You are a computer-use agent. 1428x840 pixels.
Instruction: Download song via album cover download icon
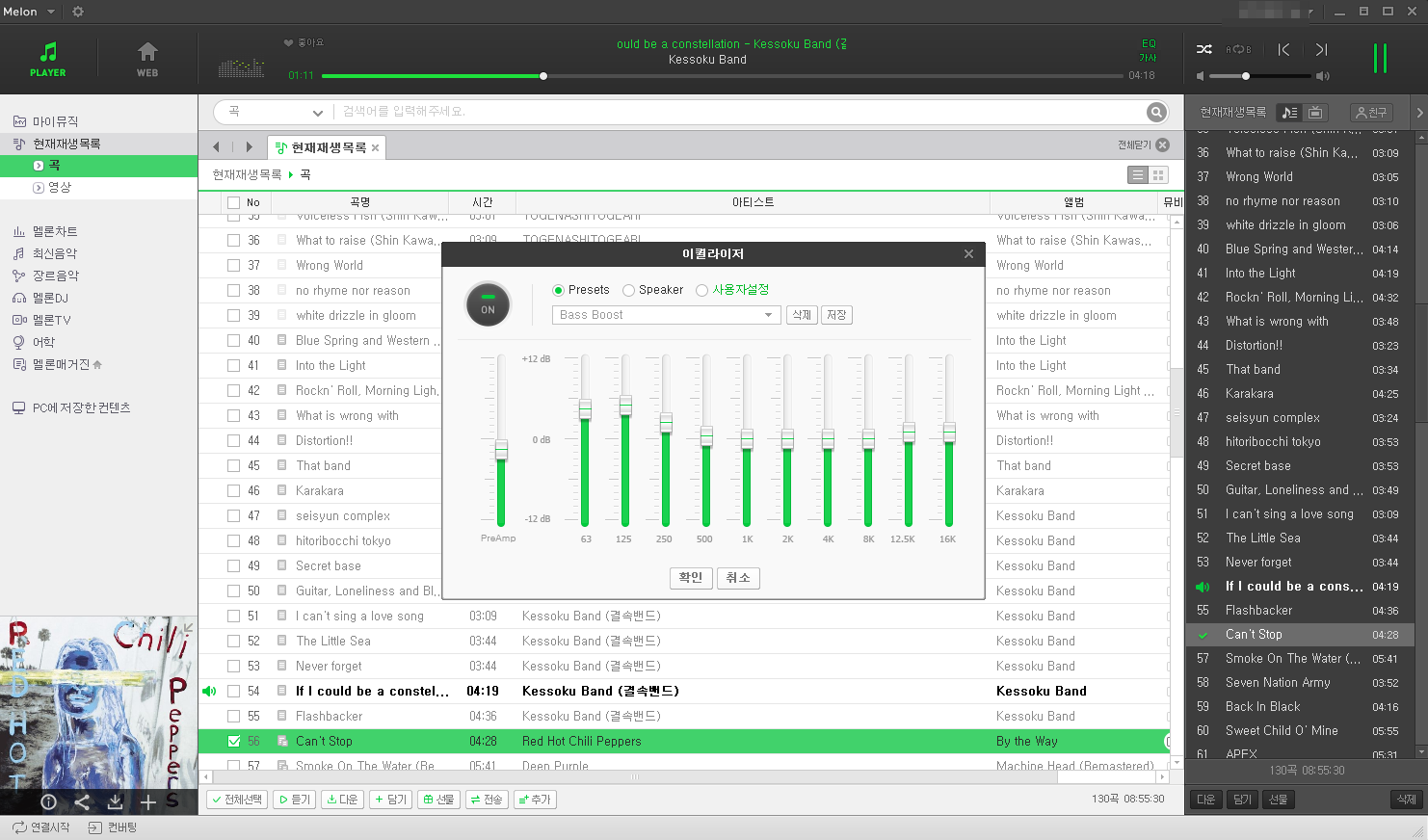pyautogui.click(x=115, y=801)
